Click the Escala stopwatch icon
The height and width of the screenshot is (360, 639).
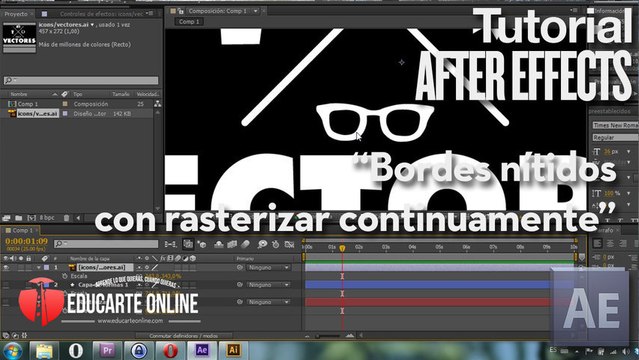point(64,276)
